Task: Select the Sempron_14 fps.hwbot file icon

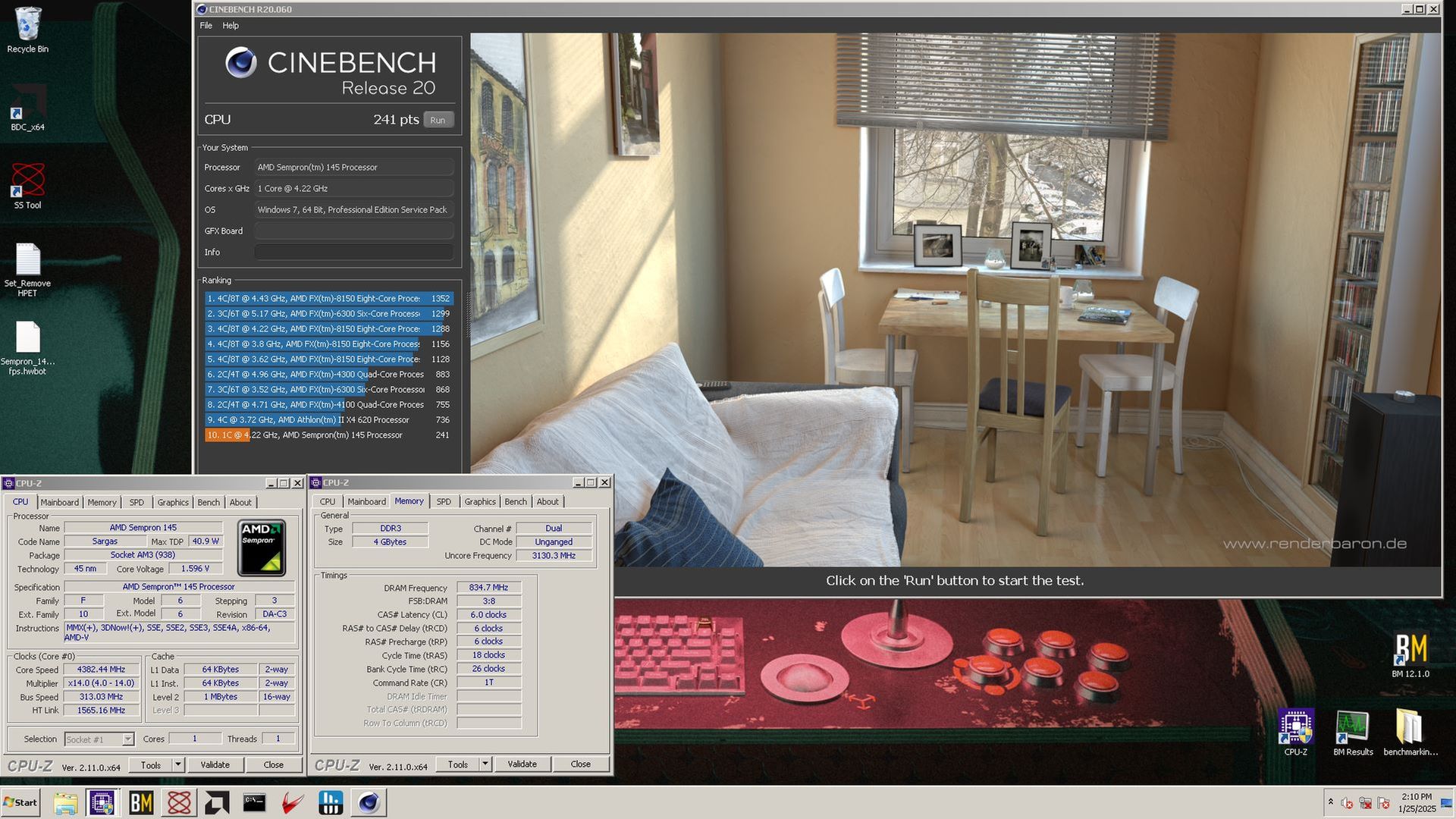Action: pos(27,349)
